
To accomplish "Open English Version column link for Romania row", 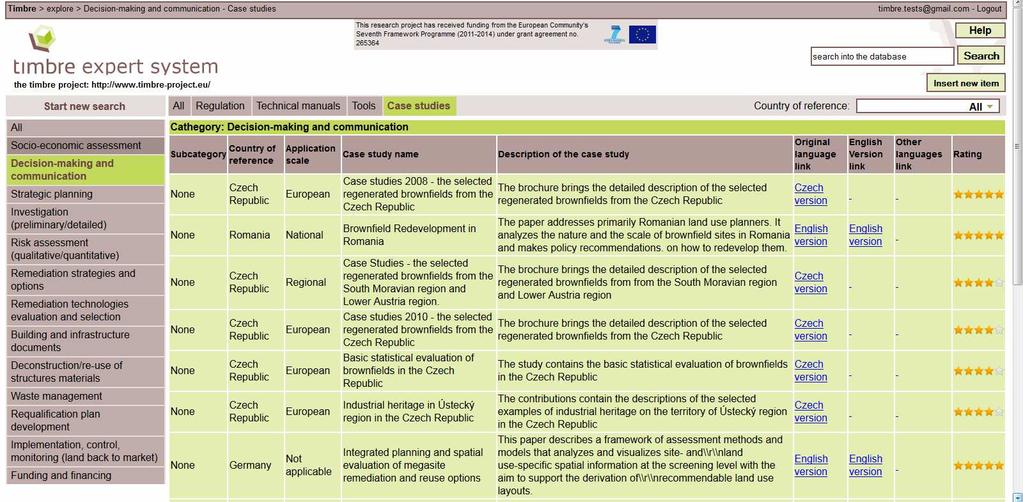I will coord(865,235).
